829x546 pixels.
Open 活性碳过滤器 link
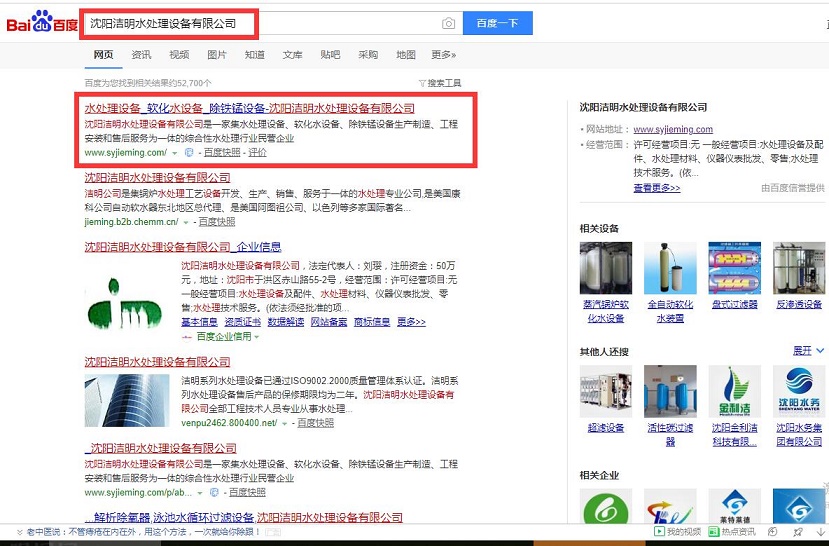[670, 434]
